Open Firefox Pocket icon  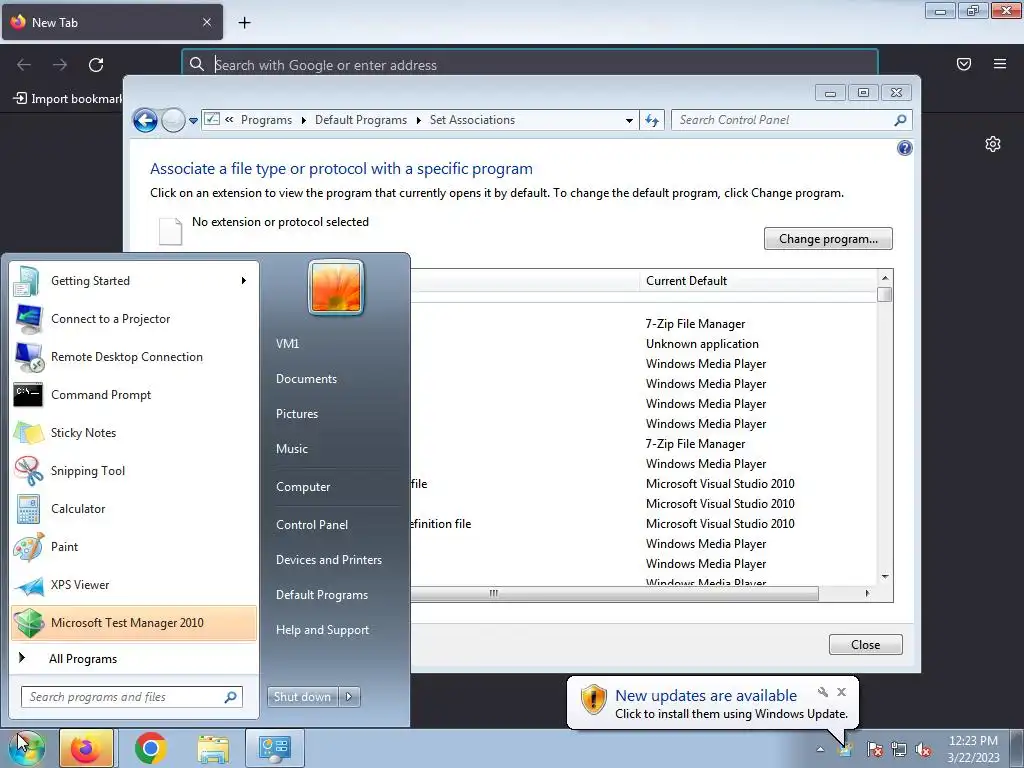click(964, 64)
